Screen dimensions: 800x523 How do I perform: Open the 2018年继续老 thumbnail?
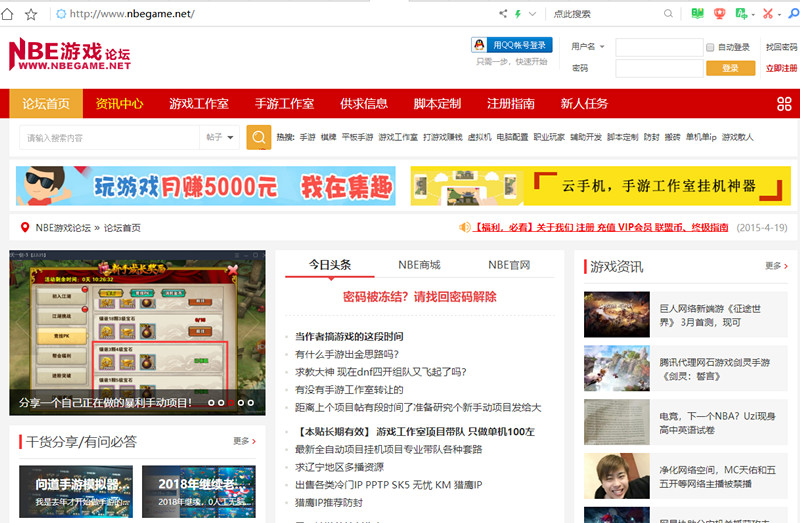[x=199, y=491]
